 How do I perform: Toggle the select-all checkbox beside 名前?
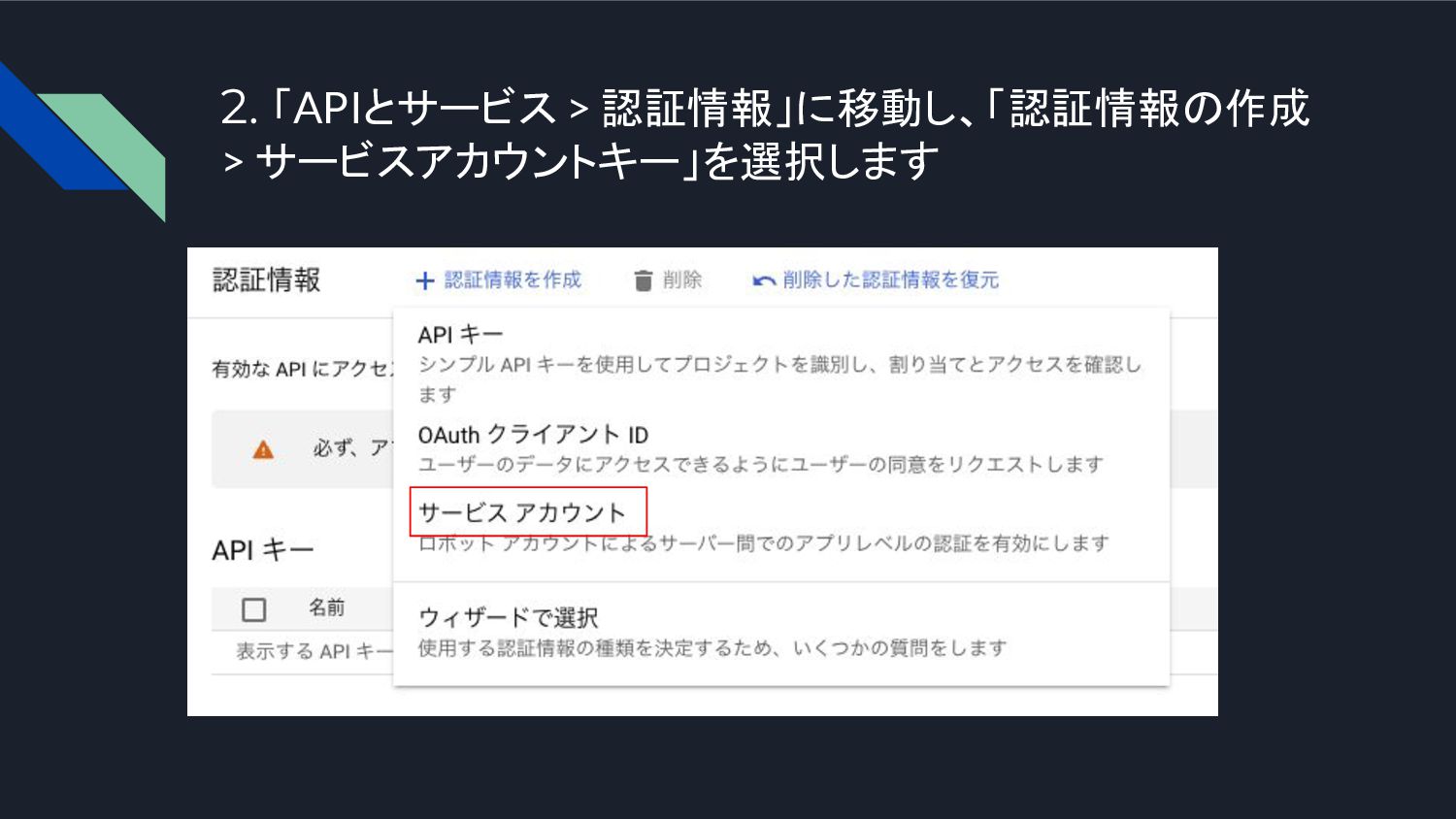click(254, 609)
